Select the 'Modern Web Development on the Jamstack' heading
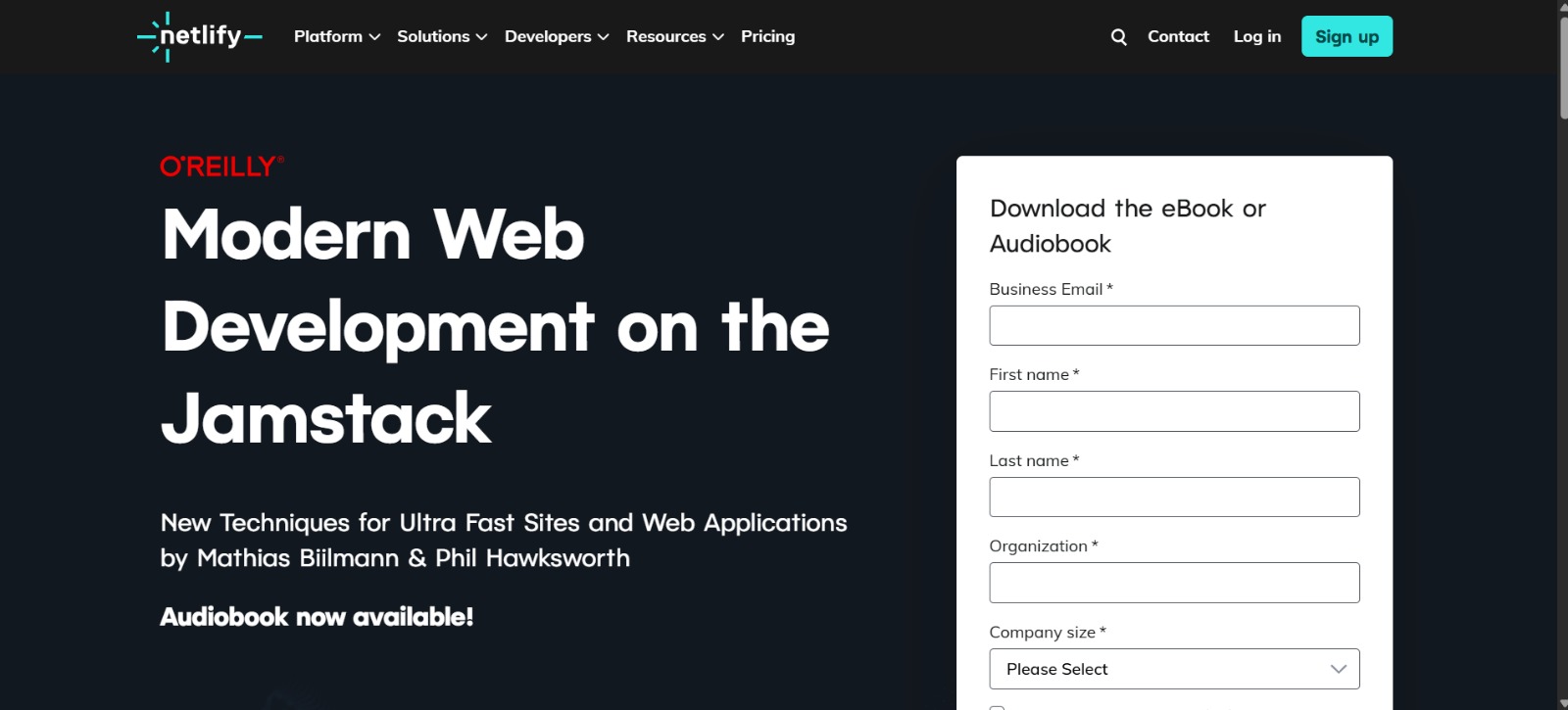The image size is (1568, 710). [x=495, y=326]
